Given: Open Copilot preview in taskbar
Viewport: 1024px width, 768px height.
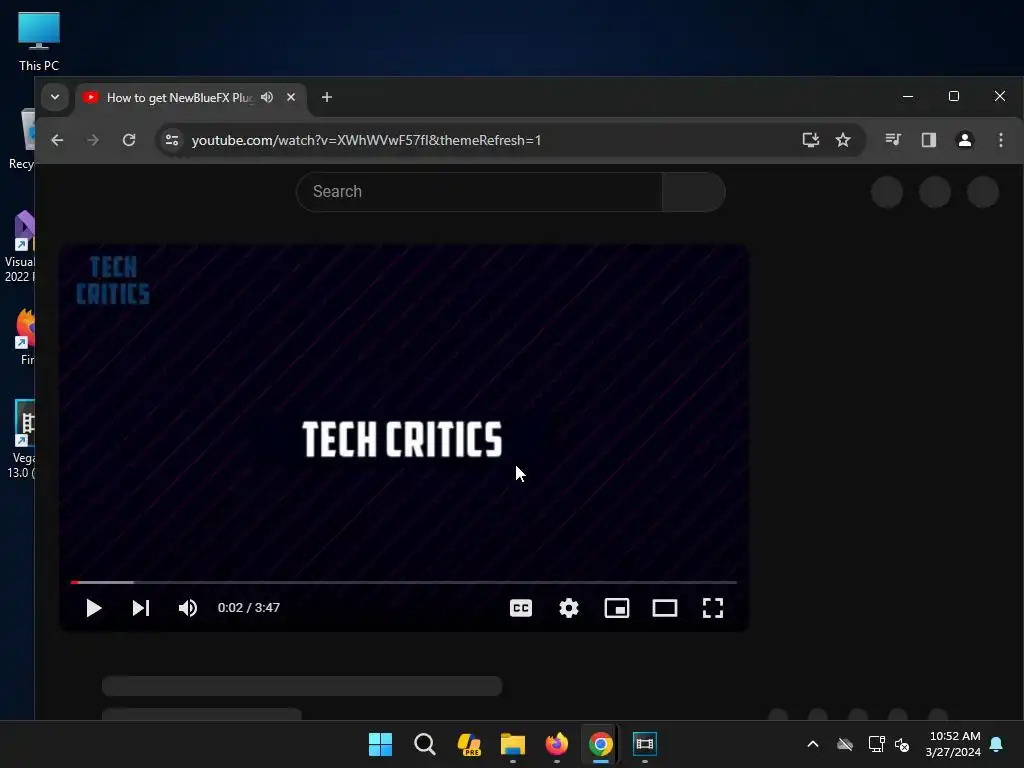Looking at the screenshot, I should pyautogui.click(x=469, y=744).
